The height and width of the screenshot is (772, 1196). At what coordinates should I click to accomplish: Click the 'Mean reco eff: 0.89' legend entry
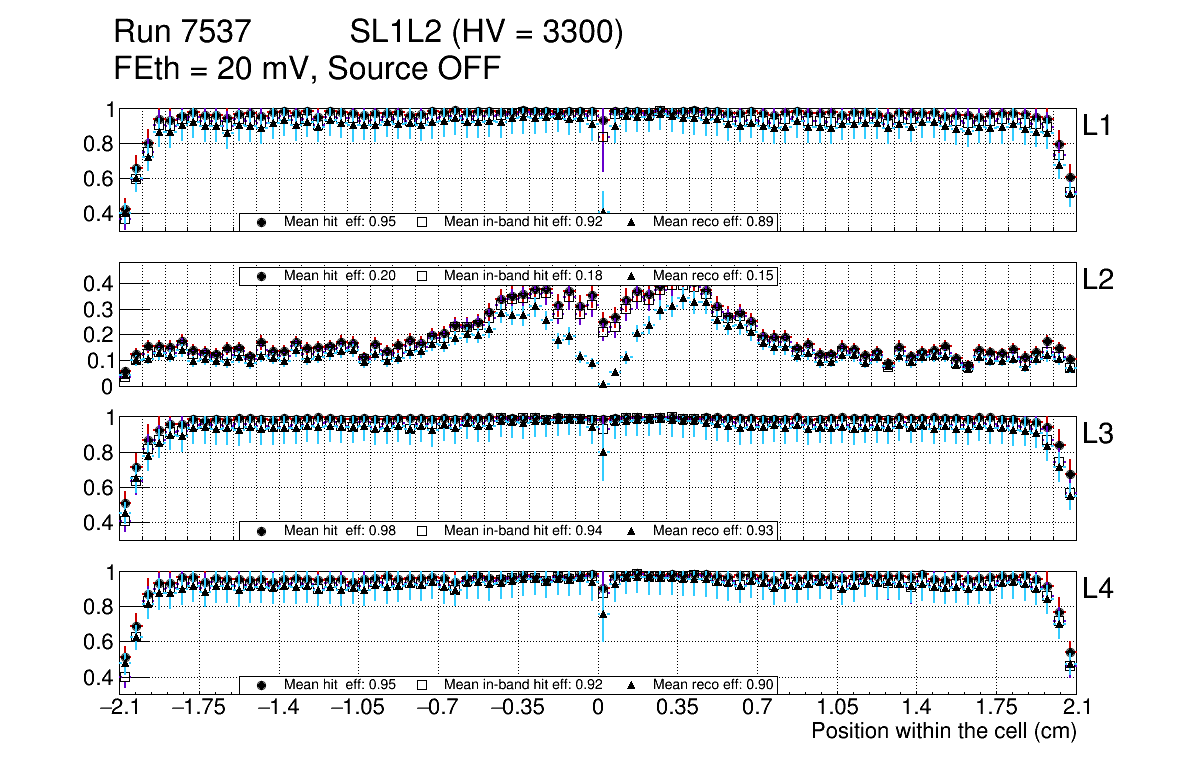tap(714, 222)
